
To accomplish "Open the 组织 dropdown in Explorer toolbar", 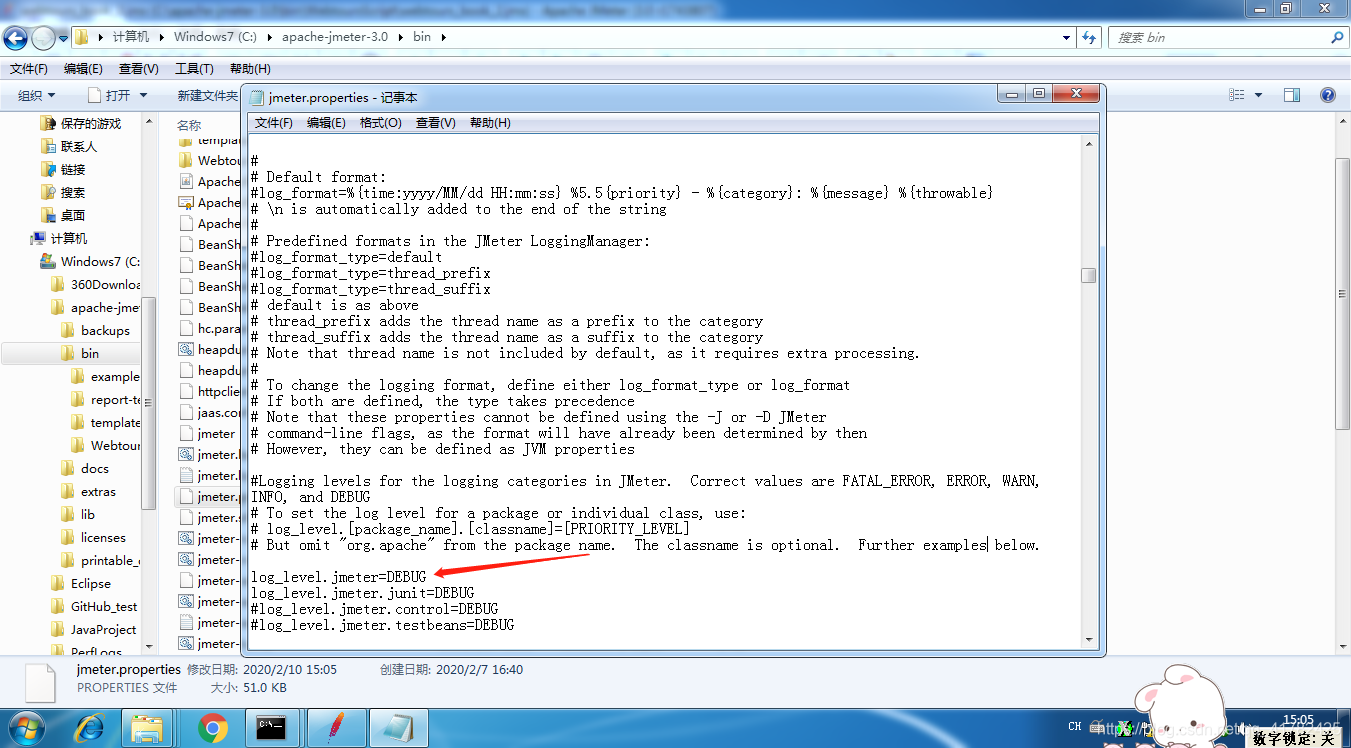I will click(37, 95).
